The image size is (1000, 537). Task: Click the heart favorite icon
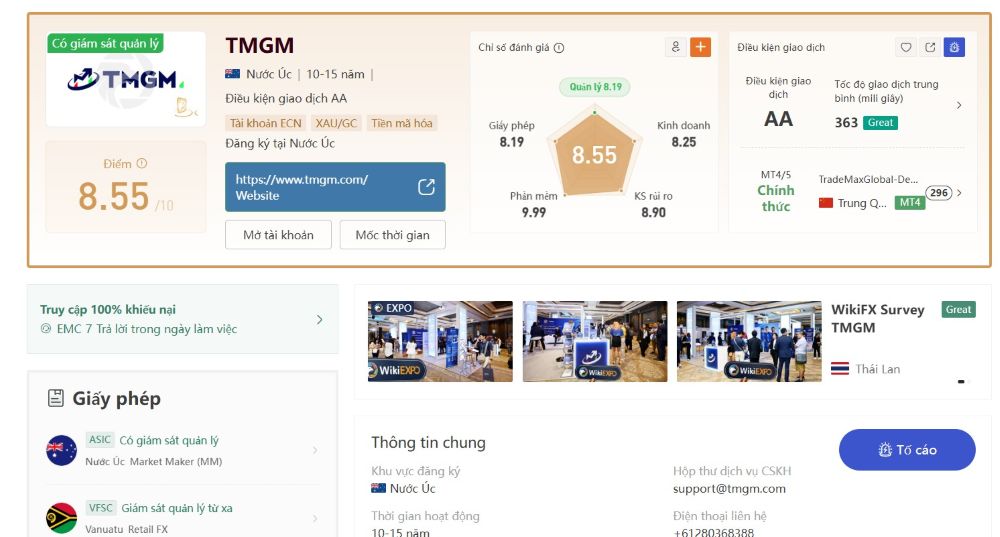tap(906, 47)
